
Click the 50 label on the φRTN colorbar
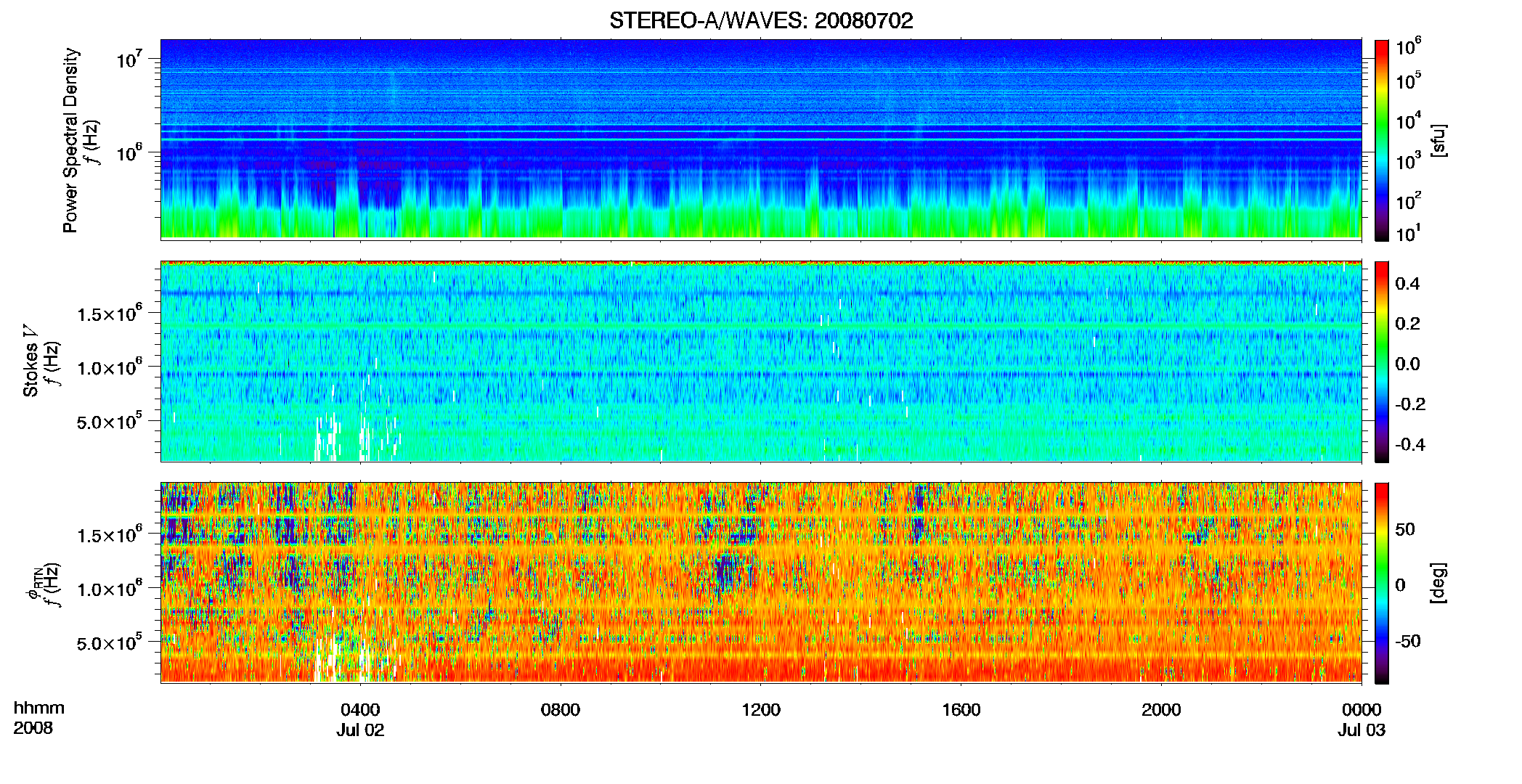pyautogui.click(x=1406, y=529)
